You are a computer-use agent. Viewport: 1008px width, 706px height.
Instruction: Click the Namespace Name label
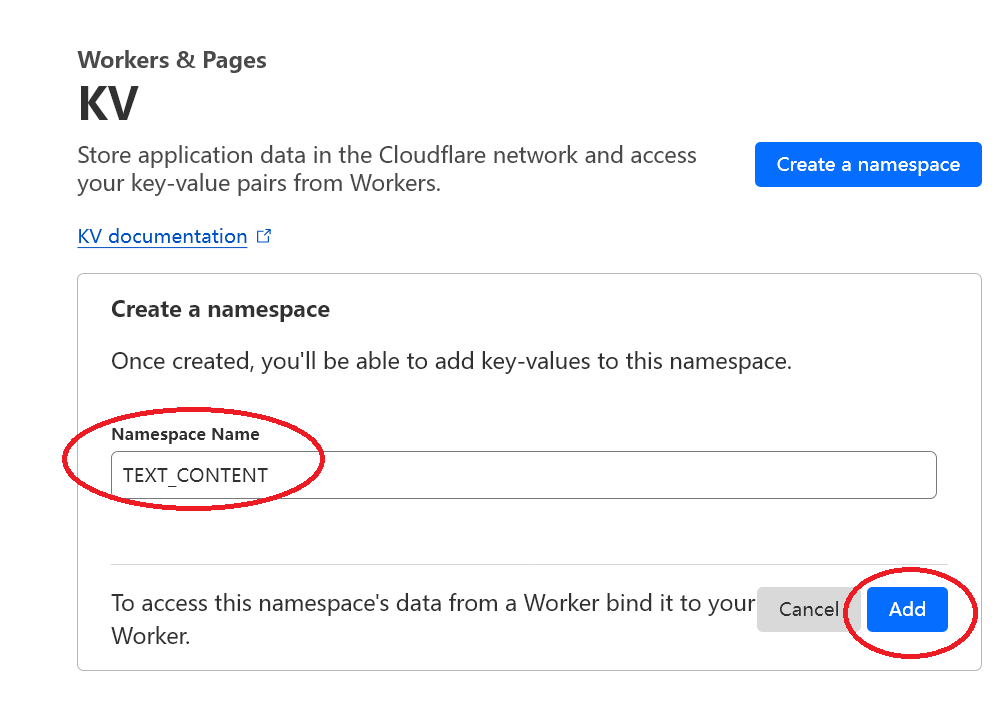(x=185, y=434)
